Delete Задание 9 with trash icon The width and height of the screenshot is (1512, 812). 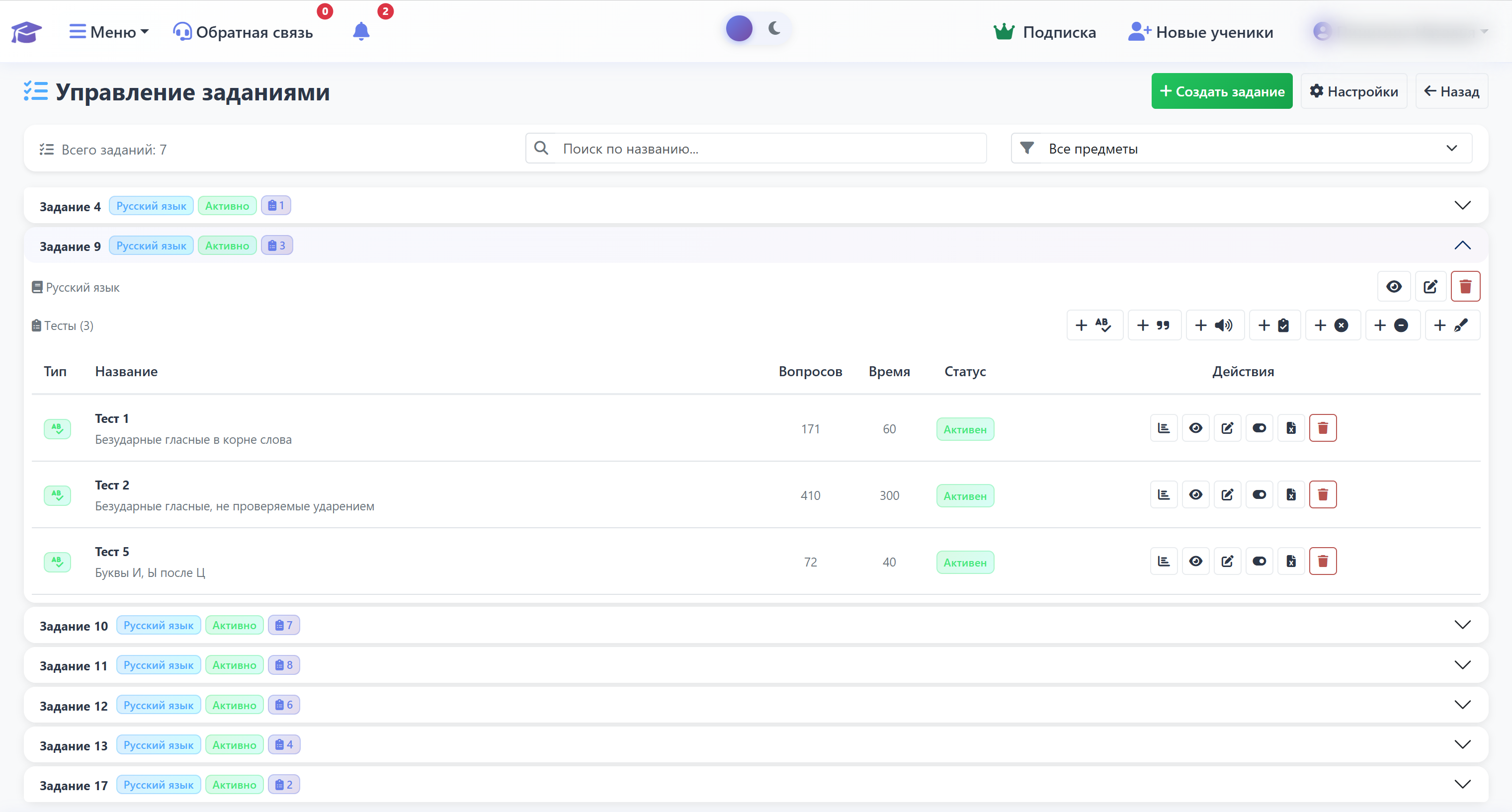pyautogui.click(x=1466, y=286)
